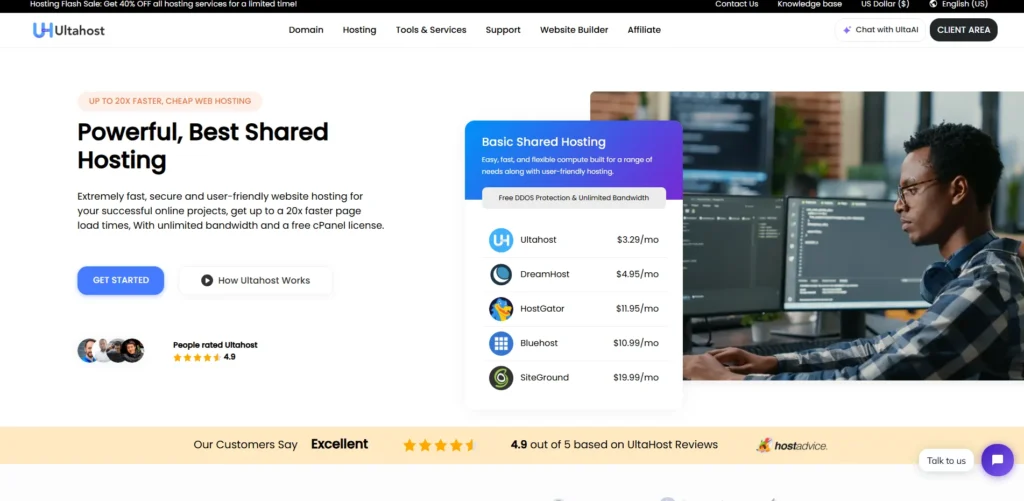Click the $11.95/mo HostGator price
The image size is (1024, 501).
click(637, 309)
